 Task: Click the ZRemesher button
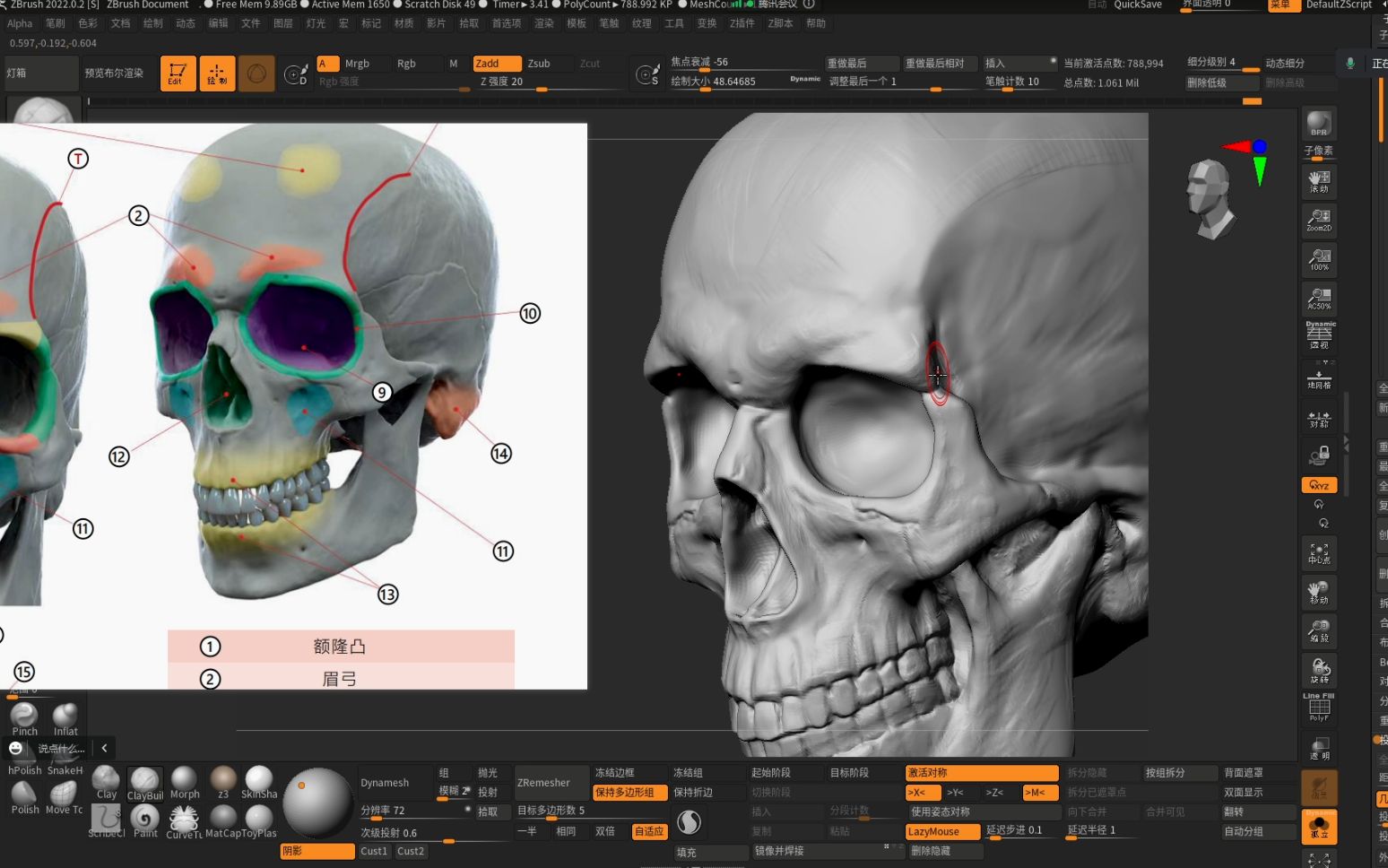[551, 783]
